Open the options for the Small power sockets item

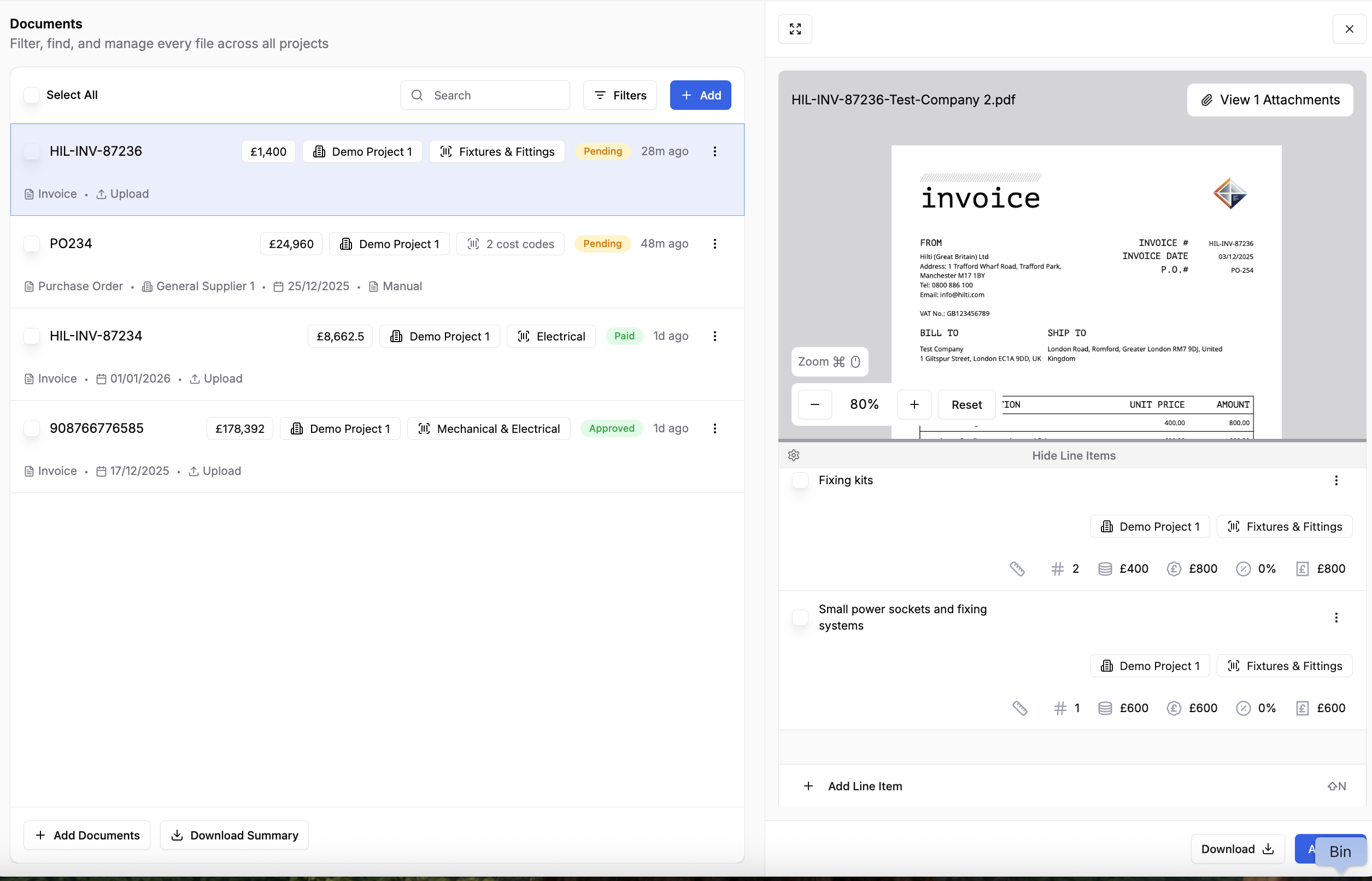1336,617
